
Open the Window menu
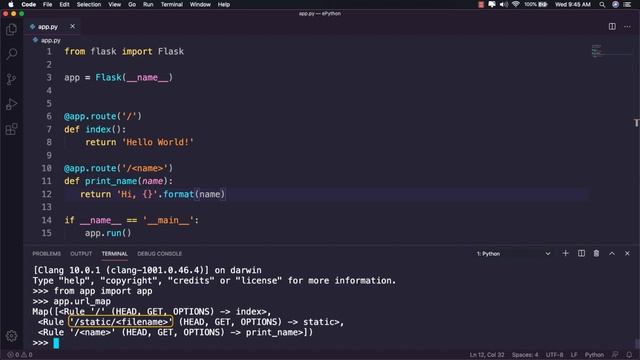click(200, 4)
